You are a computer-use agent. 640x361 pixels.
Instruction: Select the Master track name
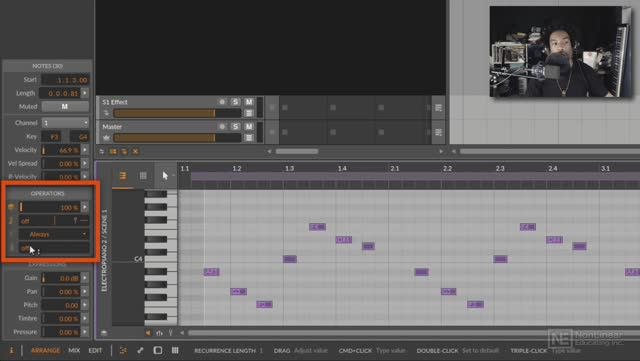112,126
